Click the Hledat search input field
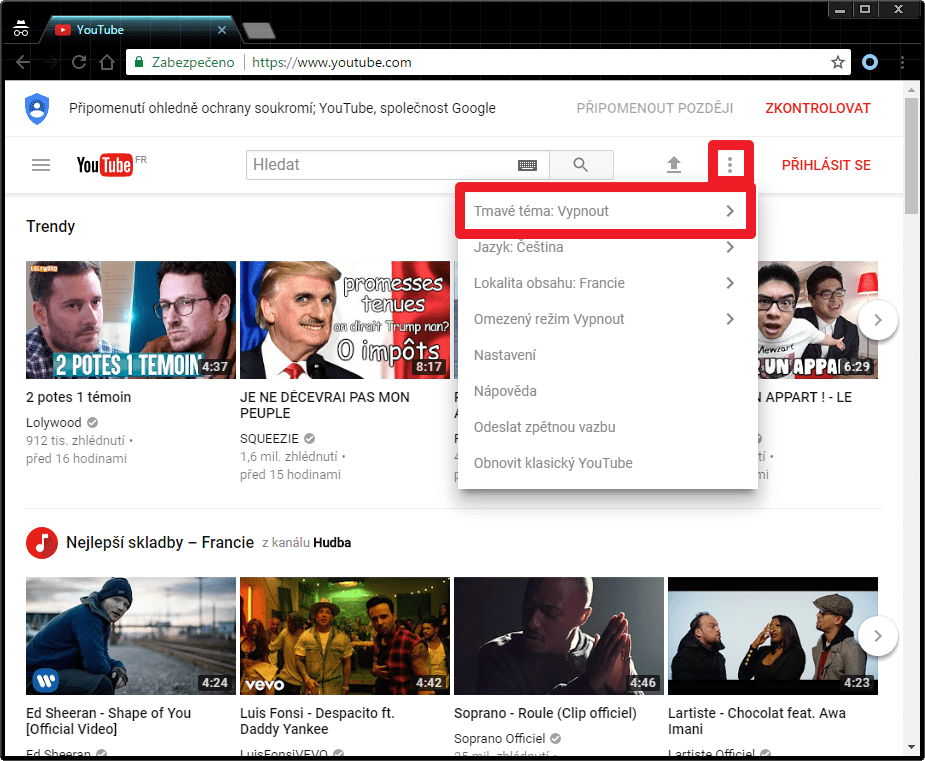 point(383,165)
